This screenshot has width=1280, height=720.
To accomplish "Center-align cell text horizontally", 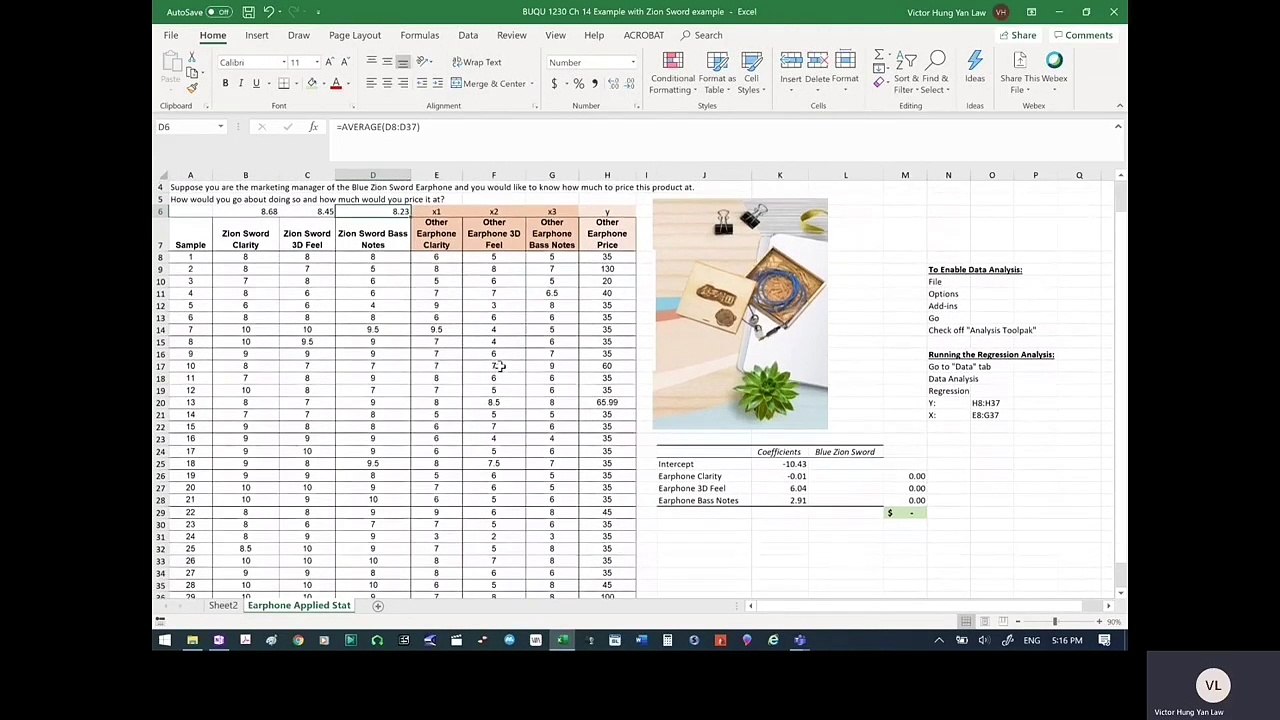I will coord(387,83).
